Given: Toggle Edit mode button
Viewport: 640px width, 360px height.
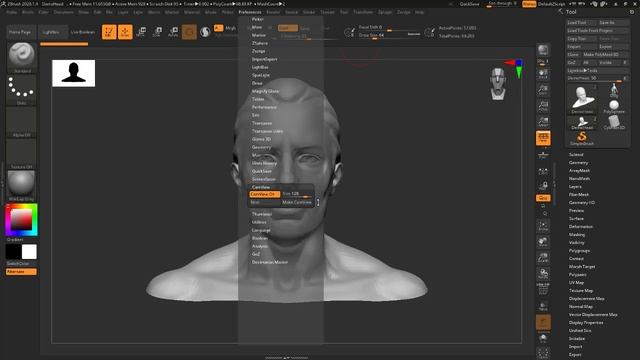Looking at the screenshot, I should 109,32.
